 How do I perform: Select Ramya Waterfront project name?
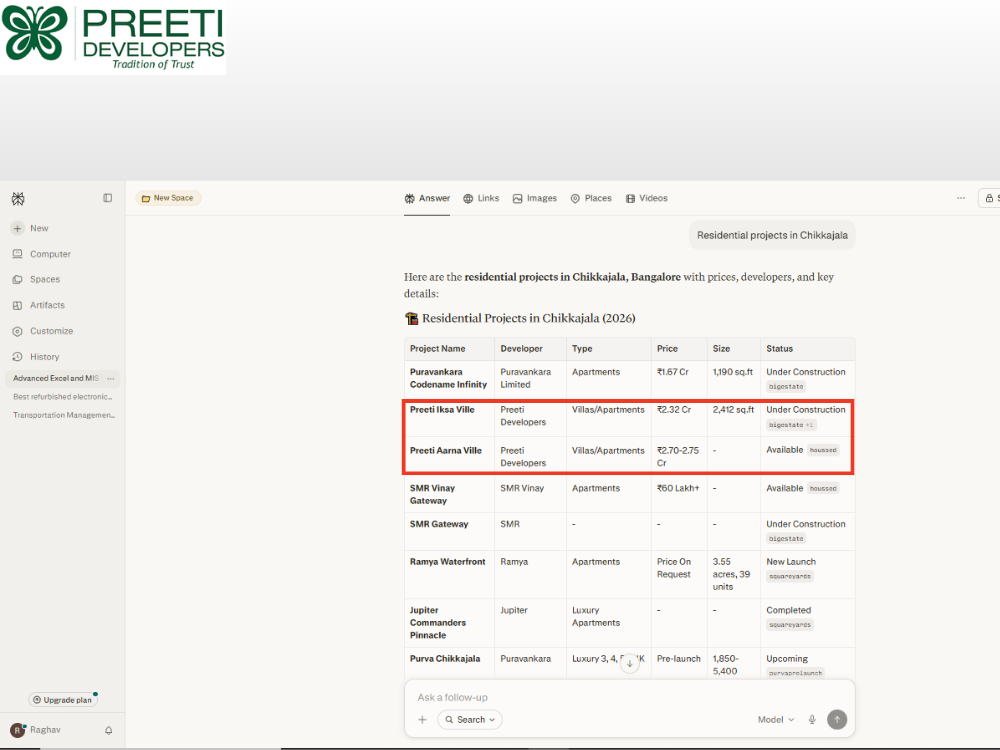pyautogui.click(x=448, y=562)
